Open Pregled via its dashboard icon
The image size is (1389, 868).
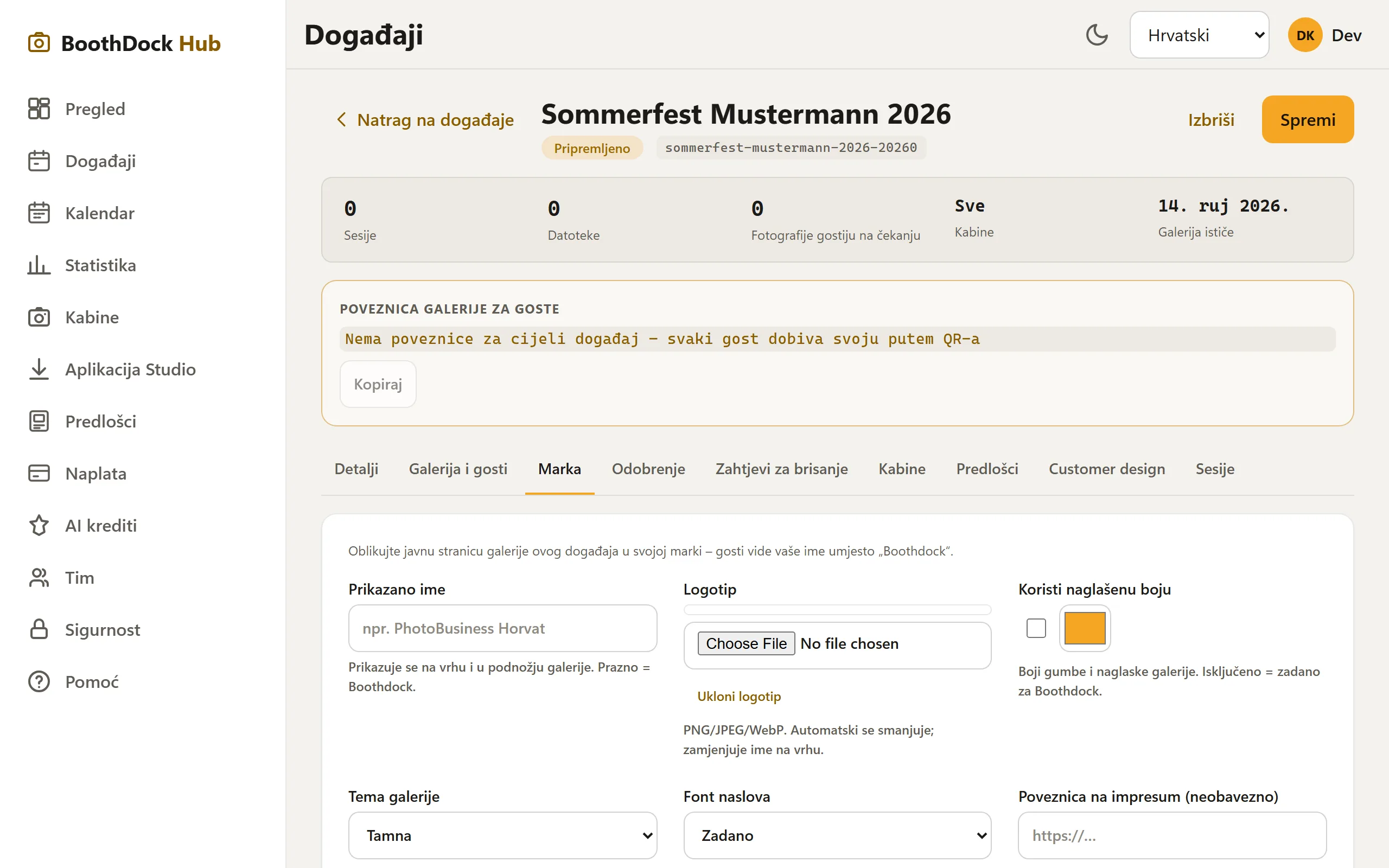point(39,108)
